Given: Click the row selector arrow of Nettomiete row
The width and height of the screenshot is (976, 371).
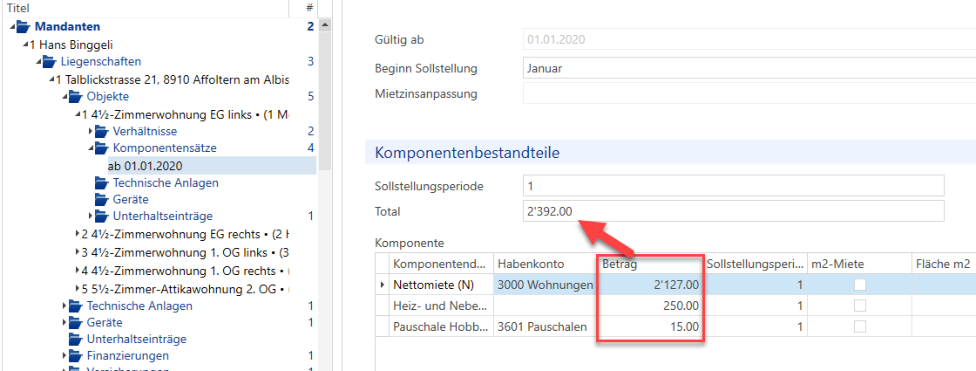Looking at the screenshot, I should (x=382, y=285).
